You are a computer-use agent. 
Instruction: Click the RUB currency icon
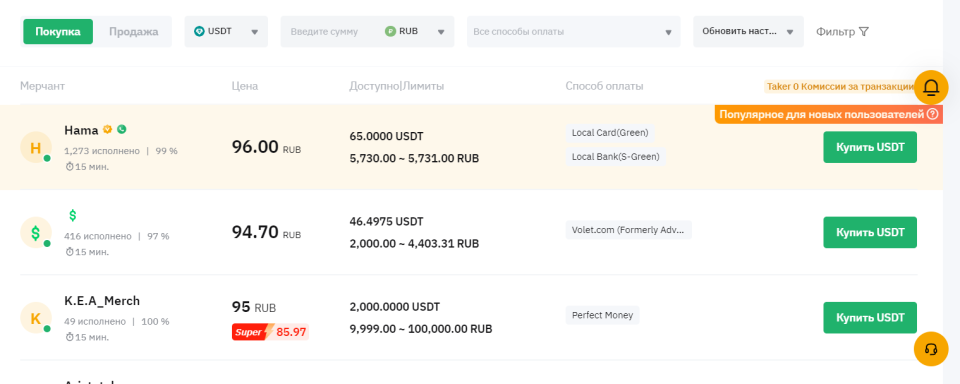pyautogui.click(x=391, y=31)
